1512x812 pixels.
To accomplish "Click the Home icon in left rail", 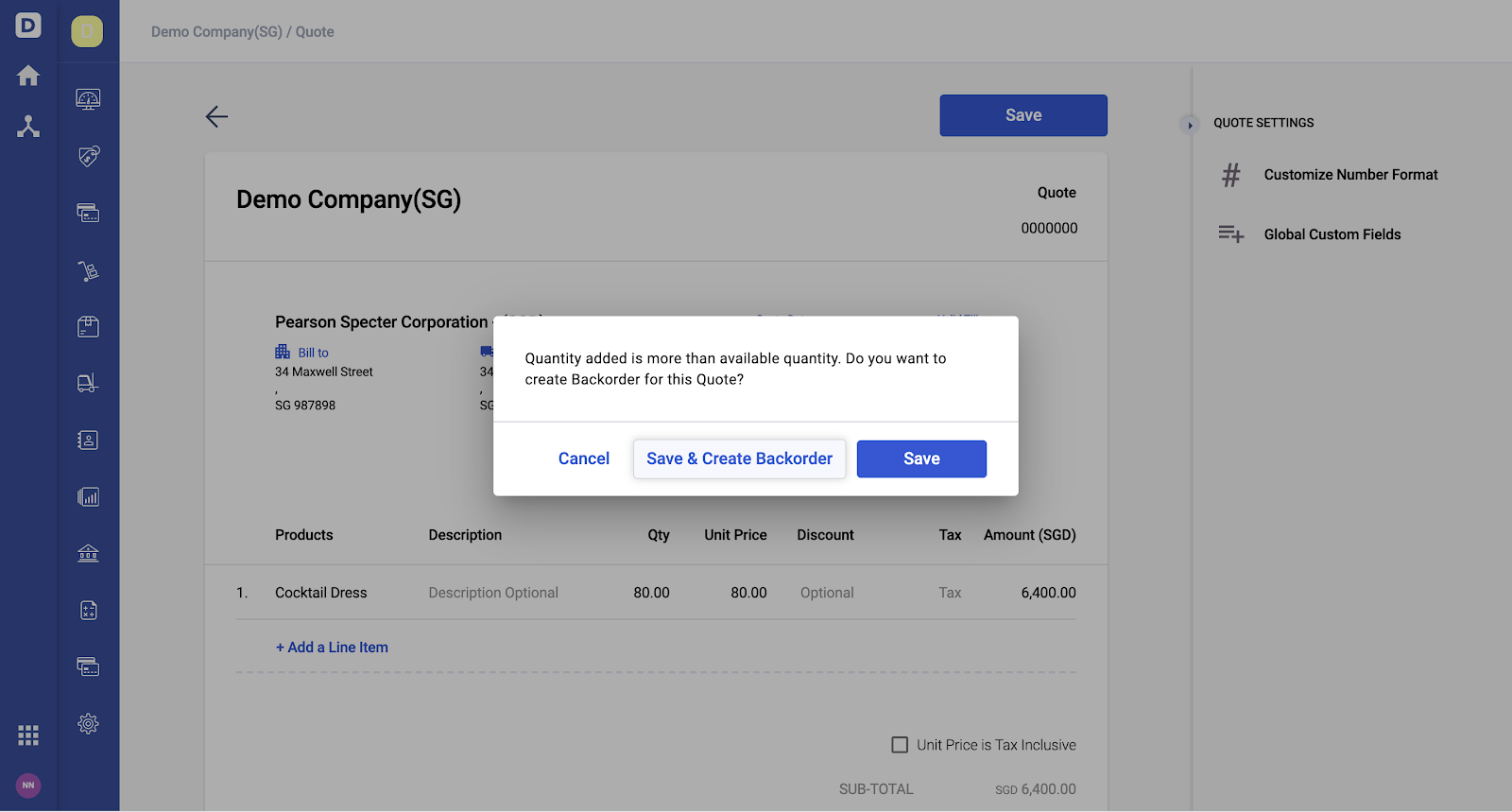I will point(28,76).
